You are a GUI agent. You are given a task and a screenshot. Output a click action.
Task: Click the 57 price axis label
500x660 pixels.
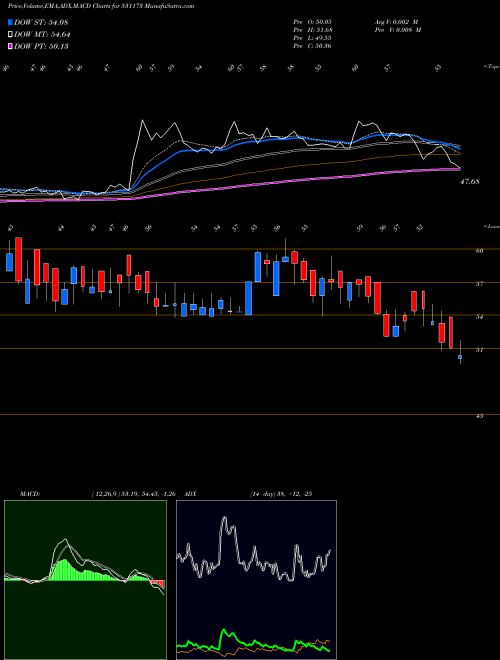(x=479, y=284)
